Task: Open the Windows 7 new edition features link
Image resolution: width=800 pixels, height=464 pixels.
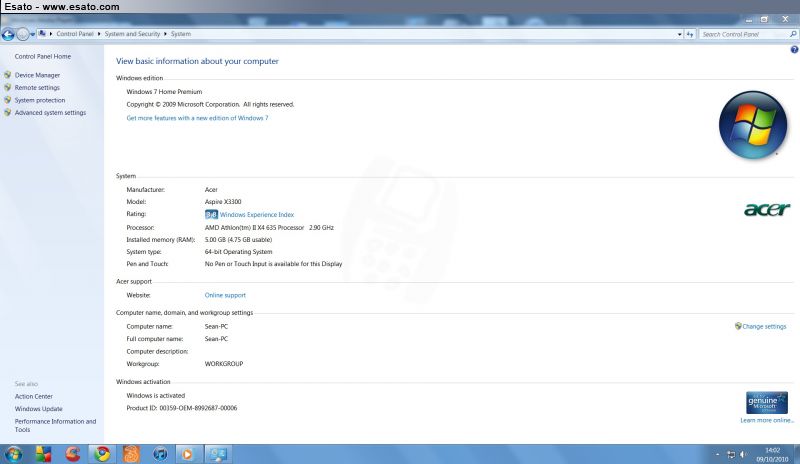Action: (197, 118)
